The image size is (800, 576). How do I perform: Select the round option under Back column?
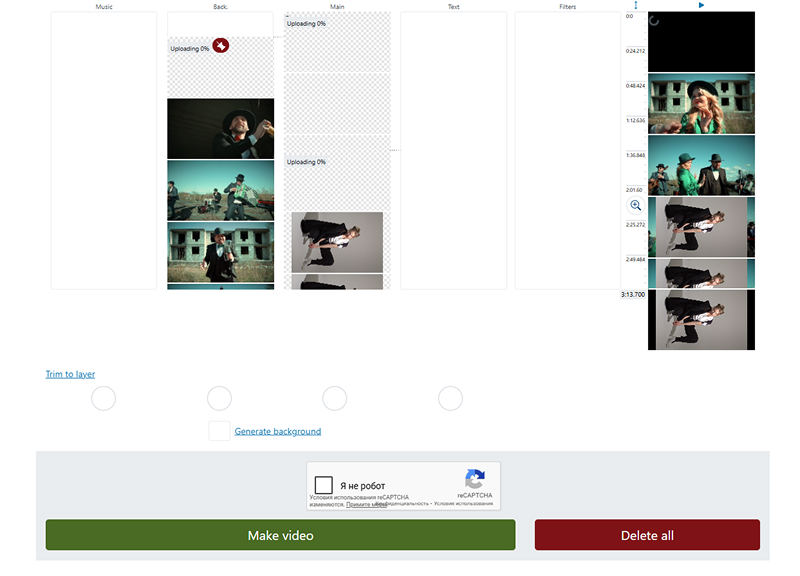(219, 399)
